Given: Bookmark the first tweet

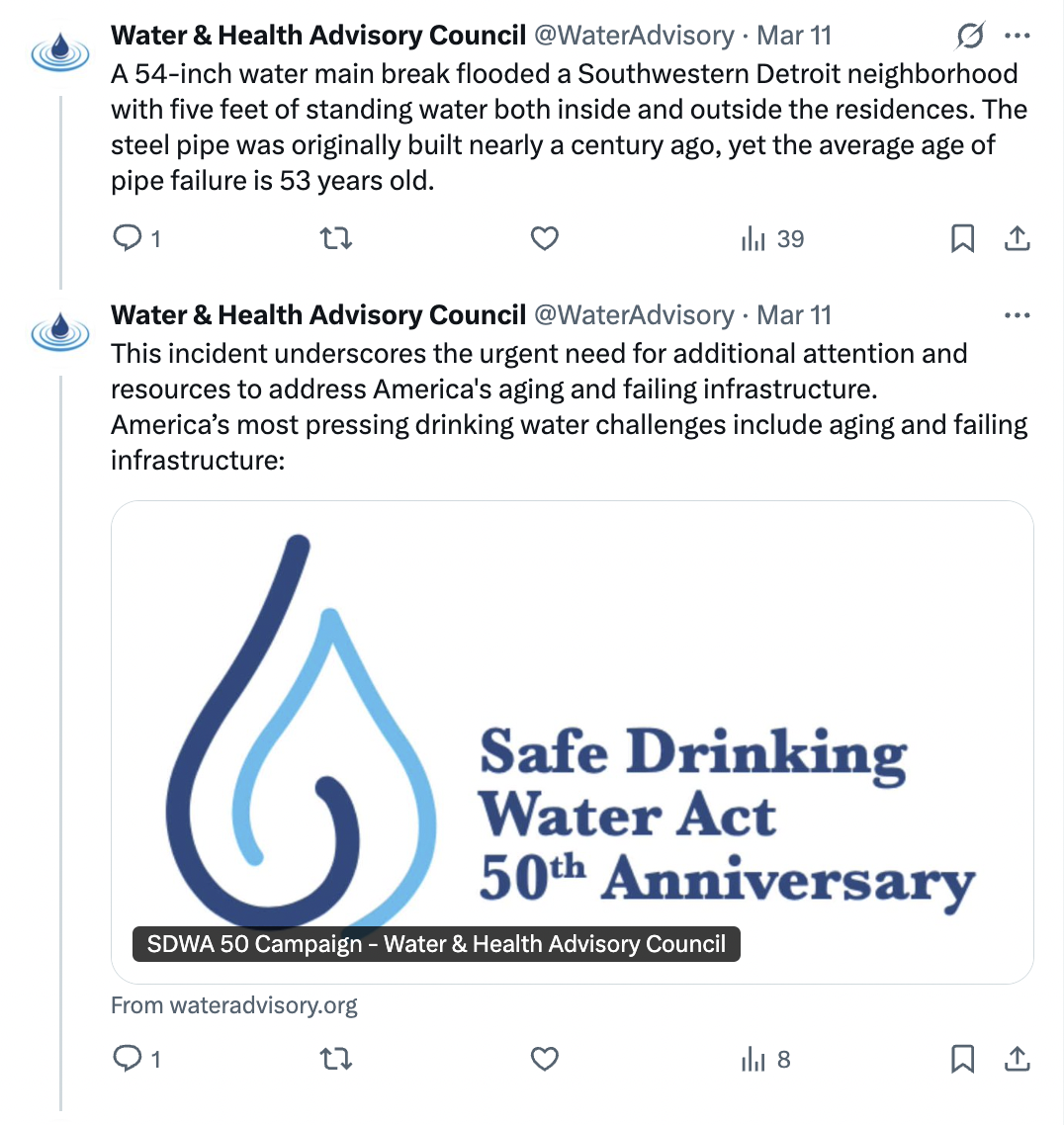Looking at the screenshot, I should point(962,239).
